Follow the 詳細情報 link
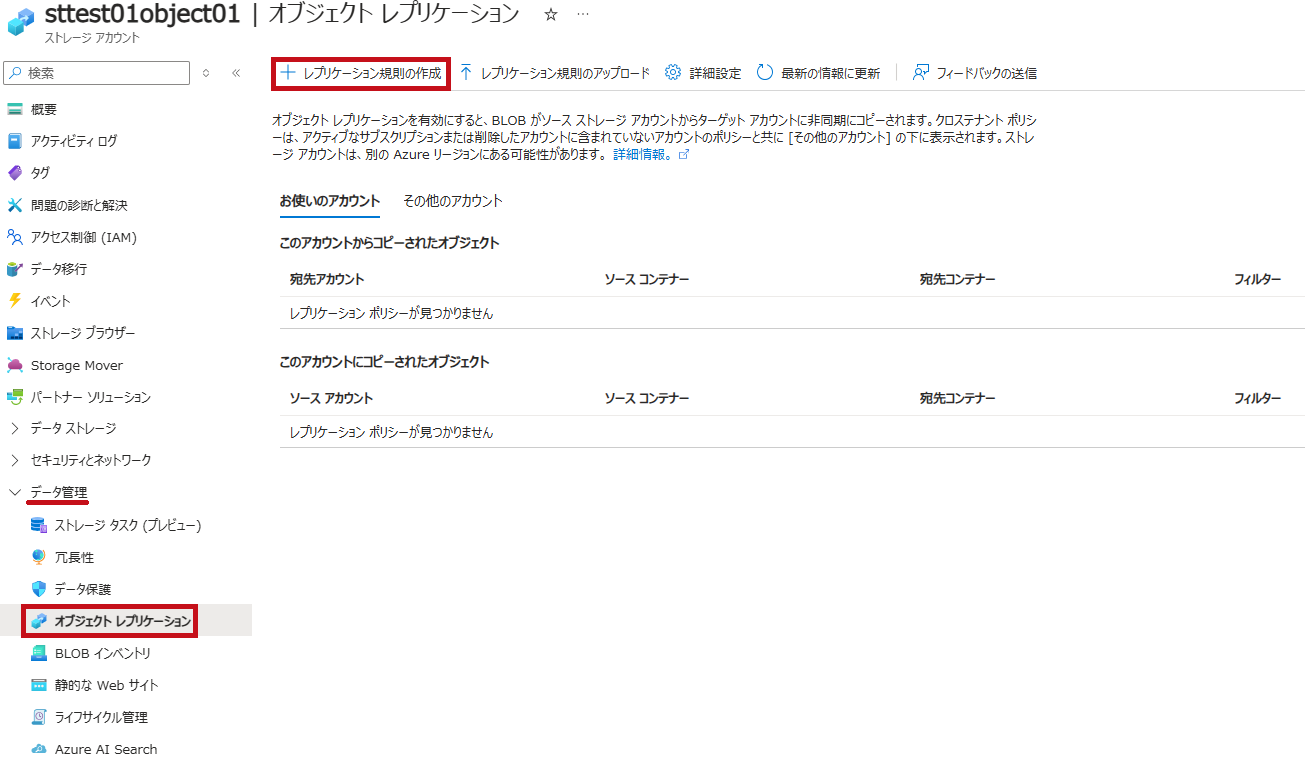The image size is (1305, 763). pos(651,155)
